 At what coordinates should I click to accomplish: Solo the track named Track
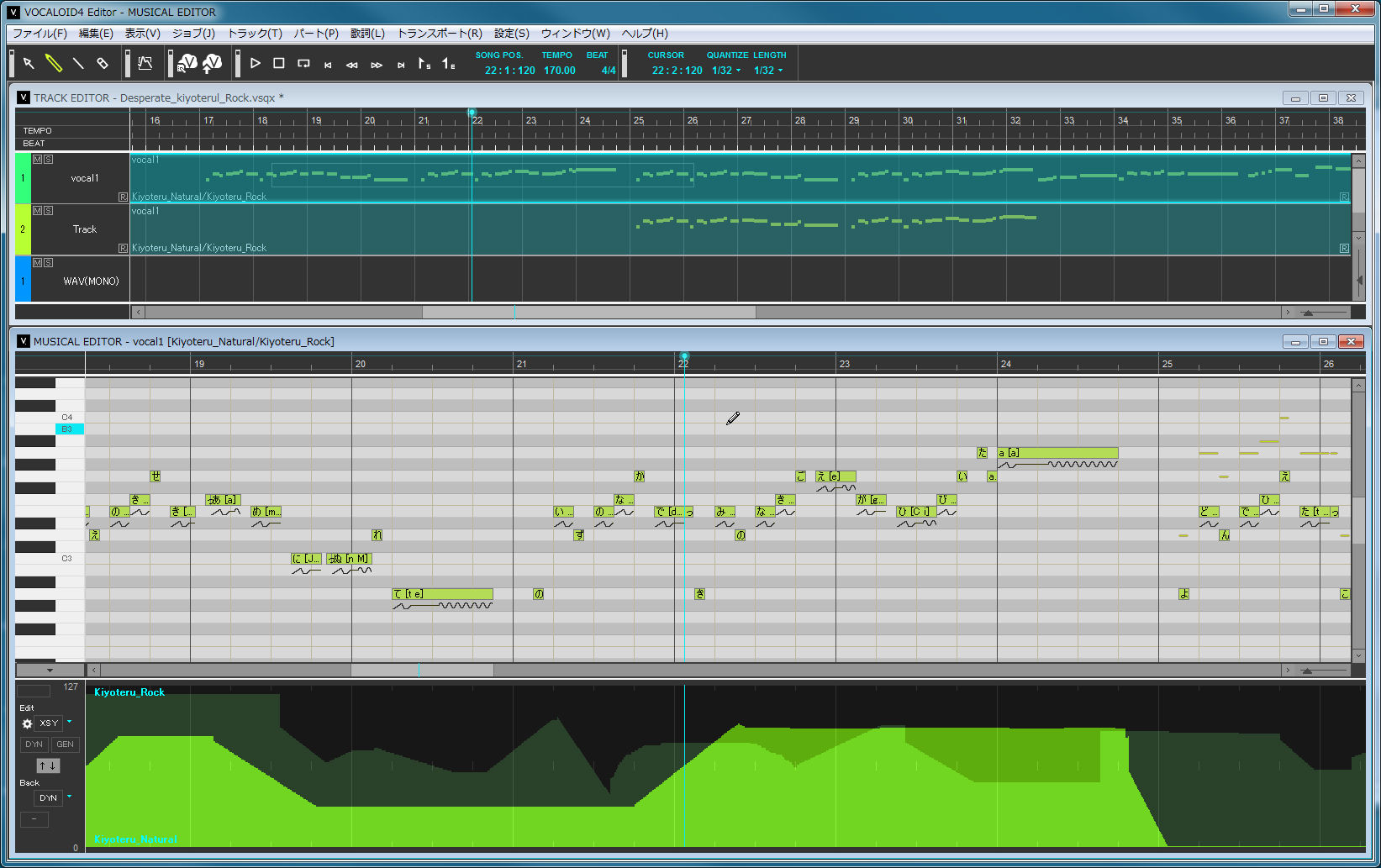coord(48,210)
